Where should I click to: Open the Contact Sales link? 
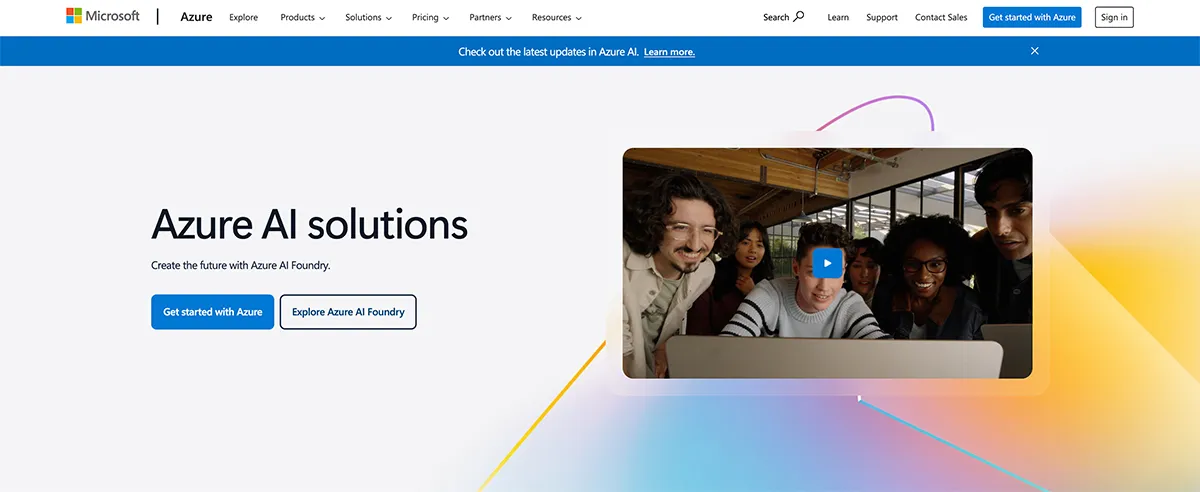coord(941,17)
